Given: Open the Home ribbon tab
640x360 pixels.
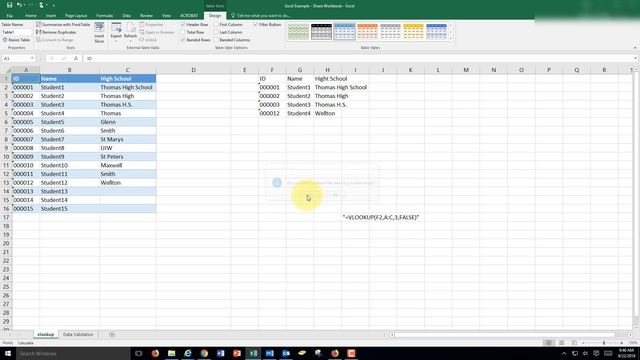Looking at the screenshot, I should coord(31,16).
